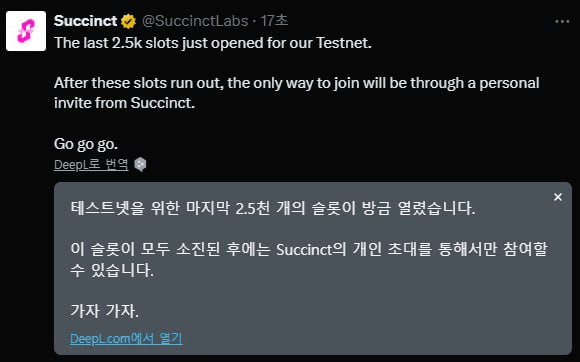
Task: Click the '테스트넷을 위한 마지막' translated sentence
Action: point(273,208)
